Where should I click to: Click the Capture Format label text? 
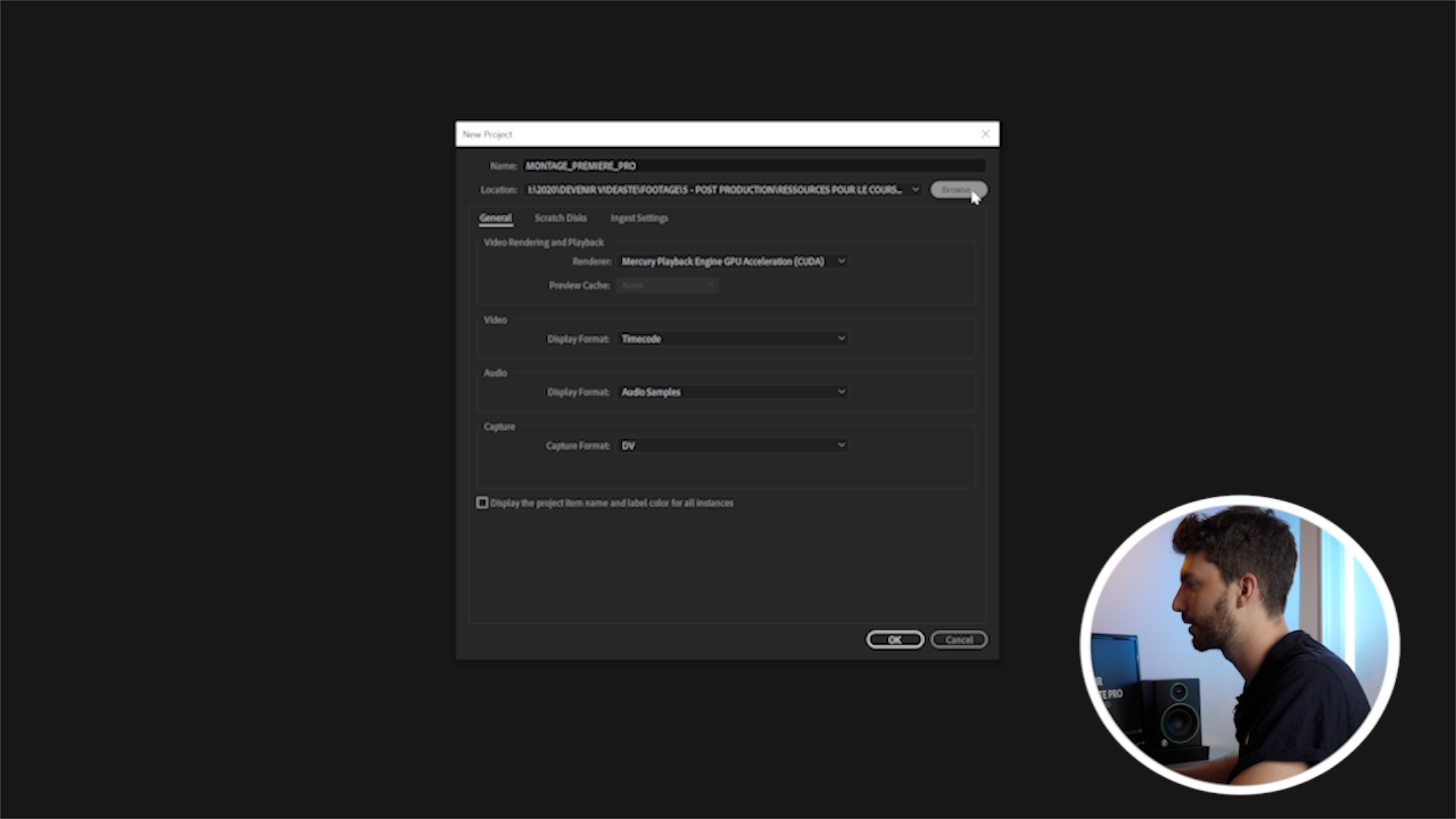[578, 446]
